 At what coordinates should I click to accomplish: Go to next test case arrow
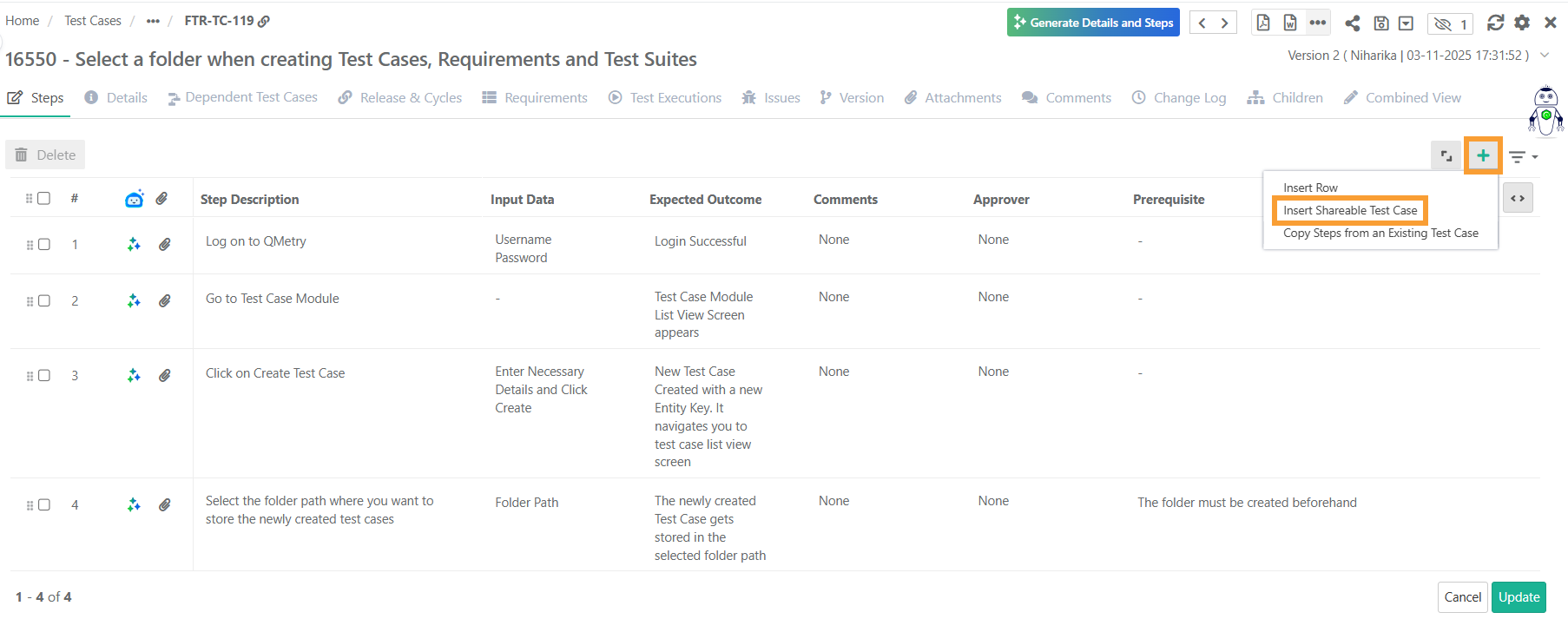pyautogui.click(x=1224, y=23)
